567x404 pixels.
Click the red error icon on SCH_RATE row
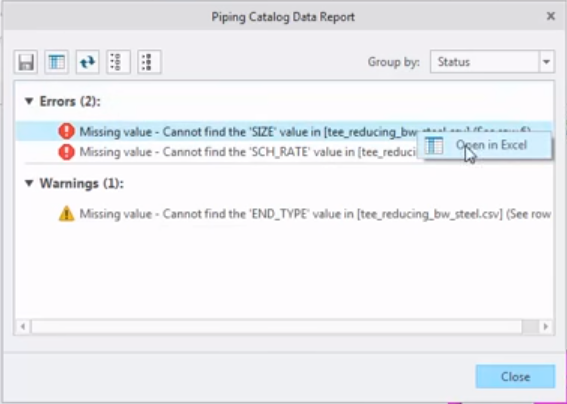pyautogui.click(x=67, y=152)
